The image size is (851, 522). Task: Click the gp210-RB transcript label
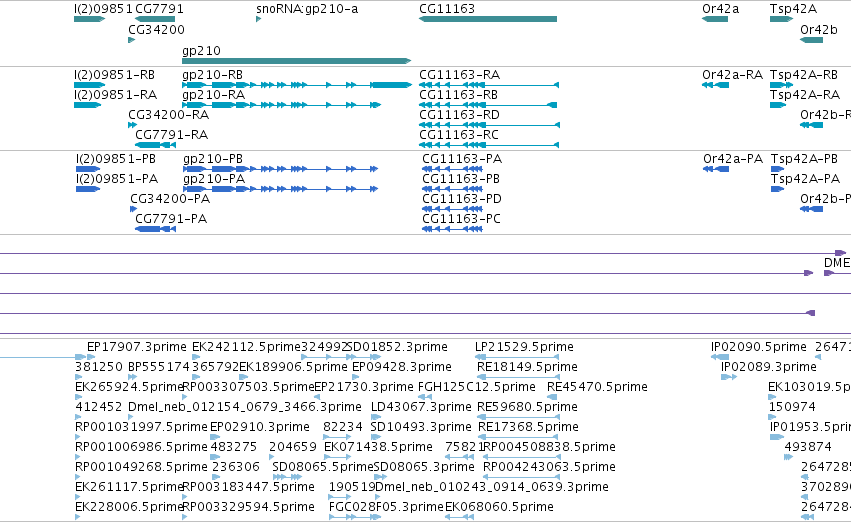[212, 75]
